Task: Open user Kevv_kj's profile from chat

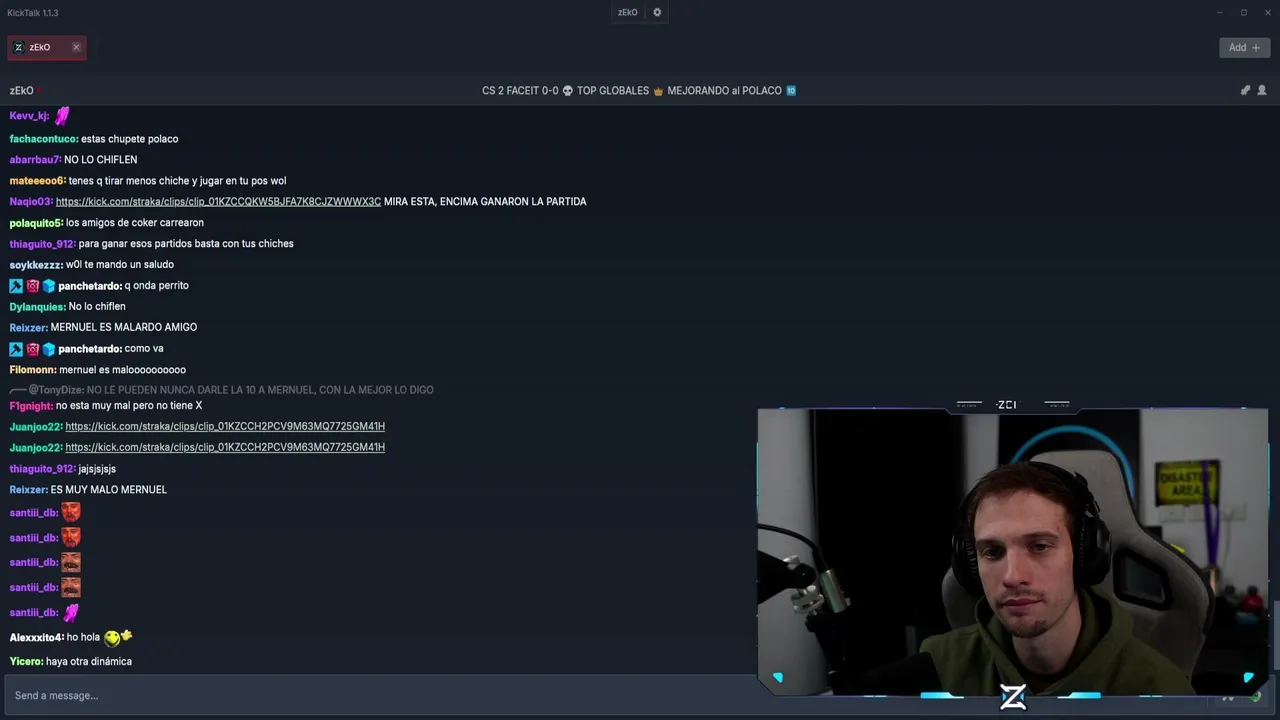Action: click(x=29, y=116)
